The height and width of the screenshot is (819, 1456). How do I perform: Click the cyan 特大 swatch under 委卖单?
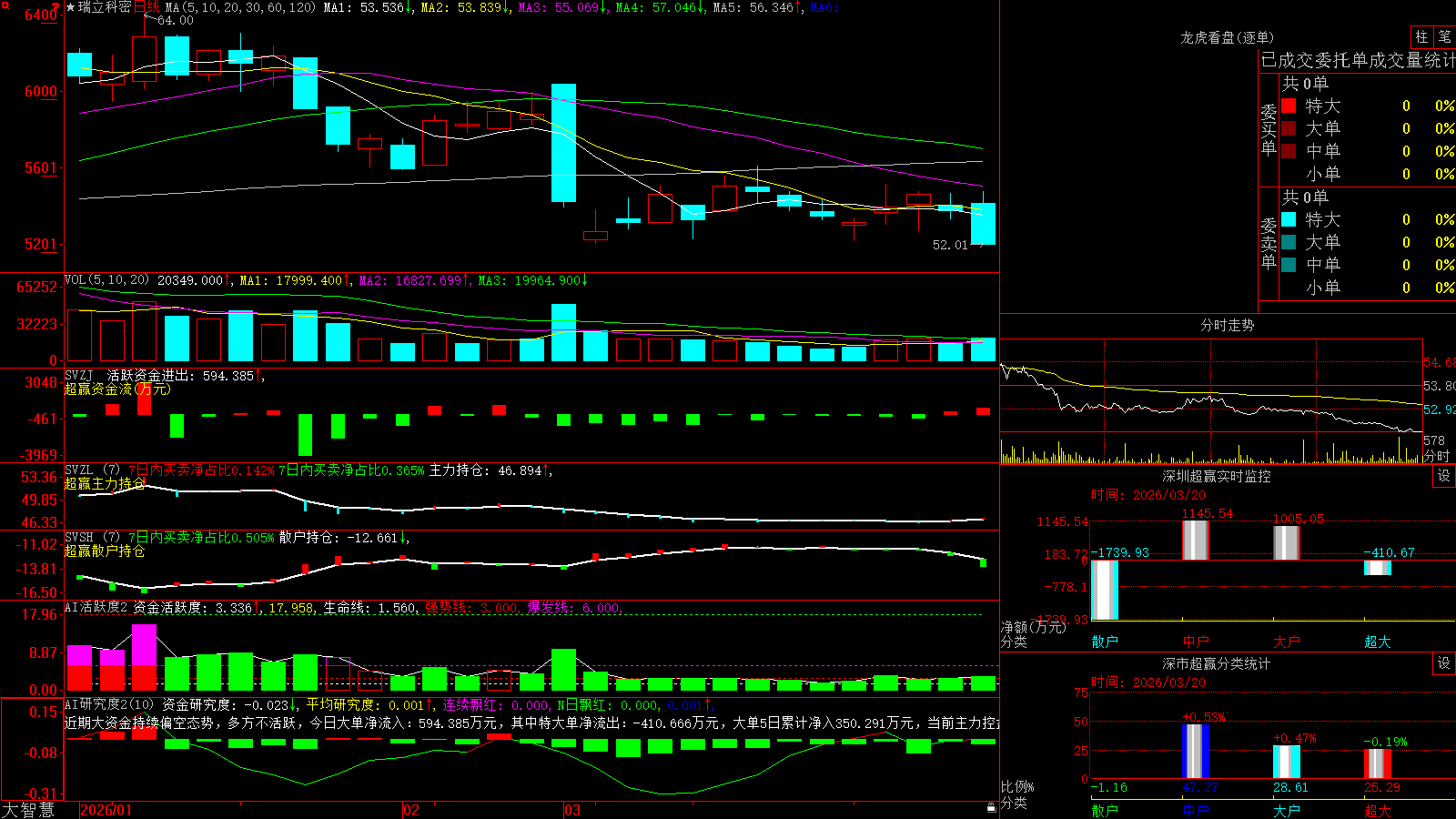pos(1289,219)
